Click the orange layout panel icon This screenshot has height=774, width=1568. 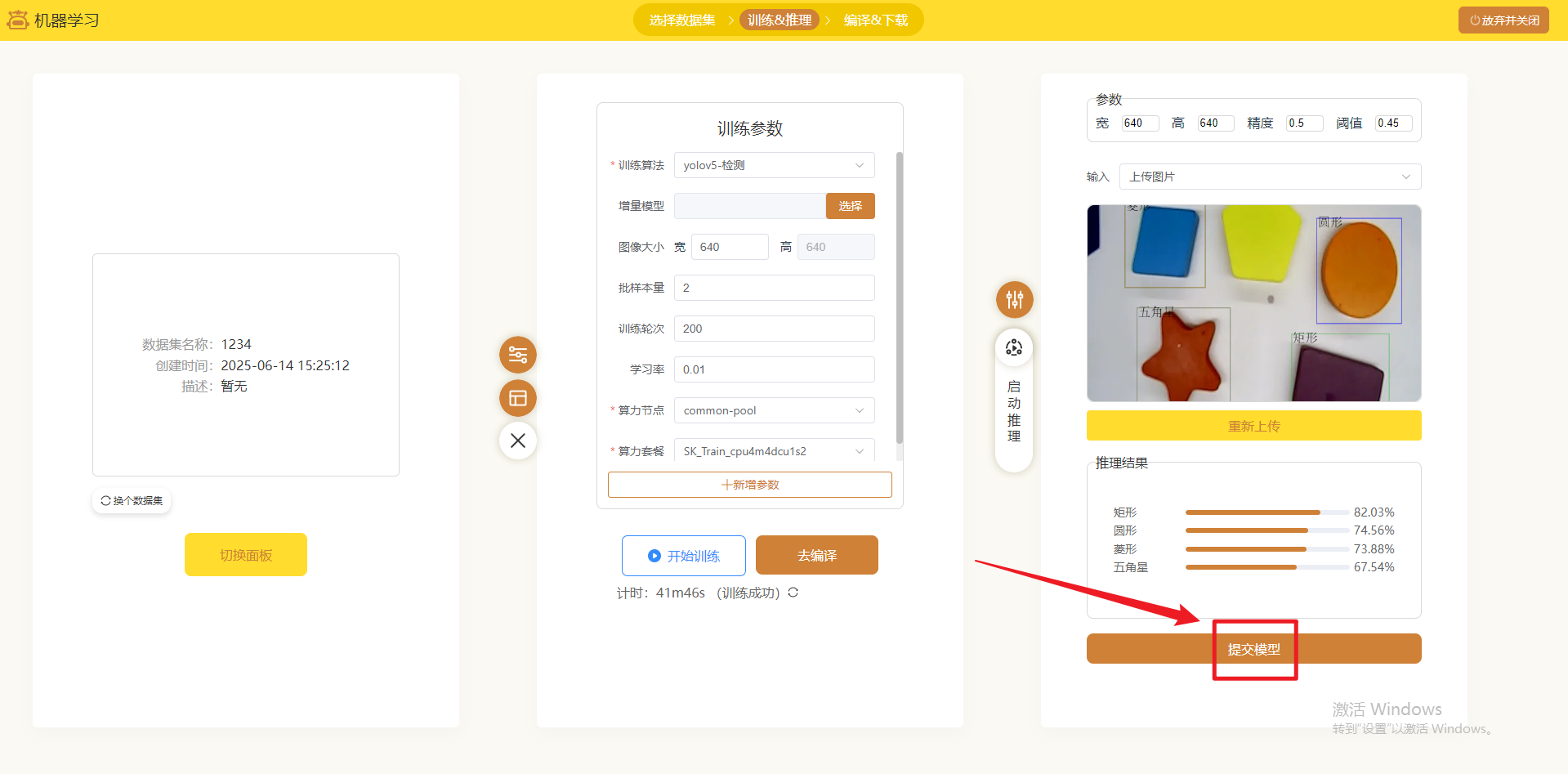coord(518,398)
